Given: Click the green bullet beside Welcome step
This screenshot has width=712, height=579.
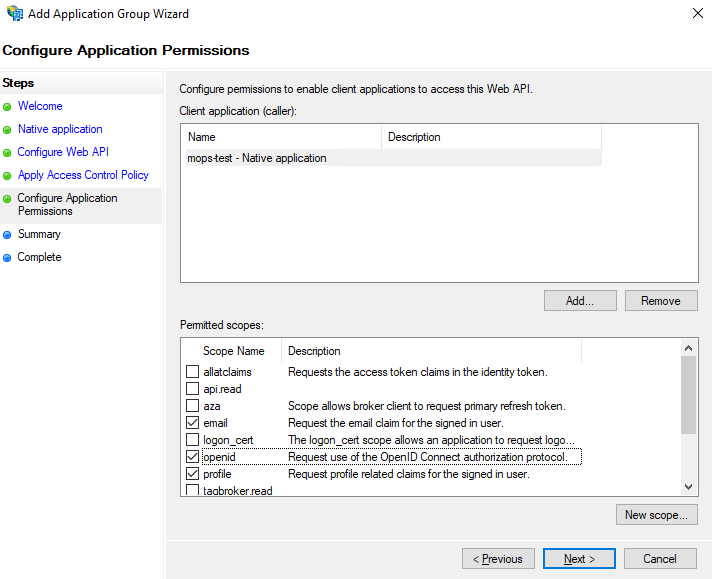Looking at the screenshot, I should pos(8,106).
